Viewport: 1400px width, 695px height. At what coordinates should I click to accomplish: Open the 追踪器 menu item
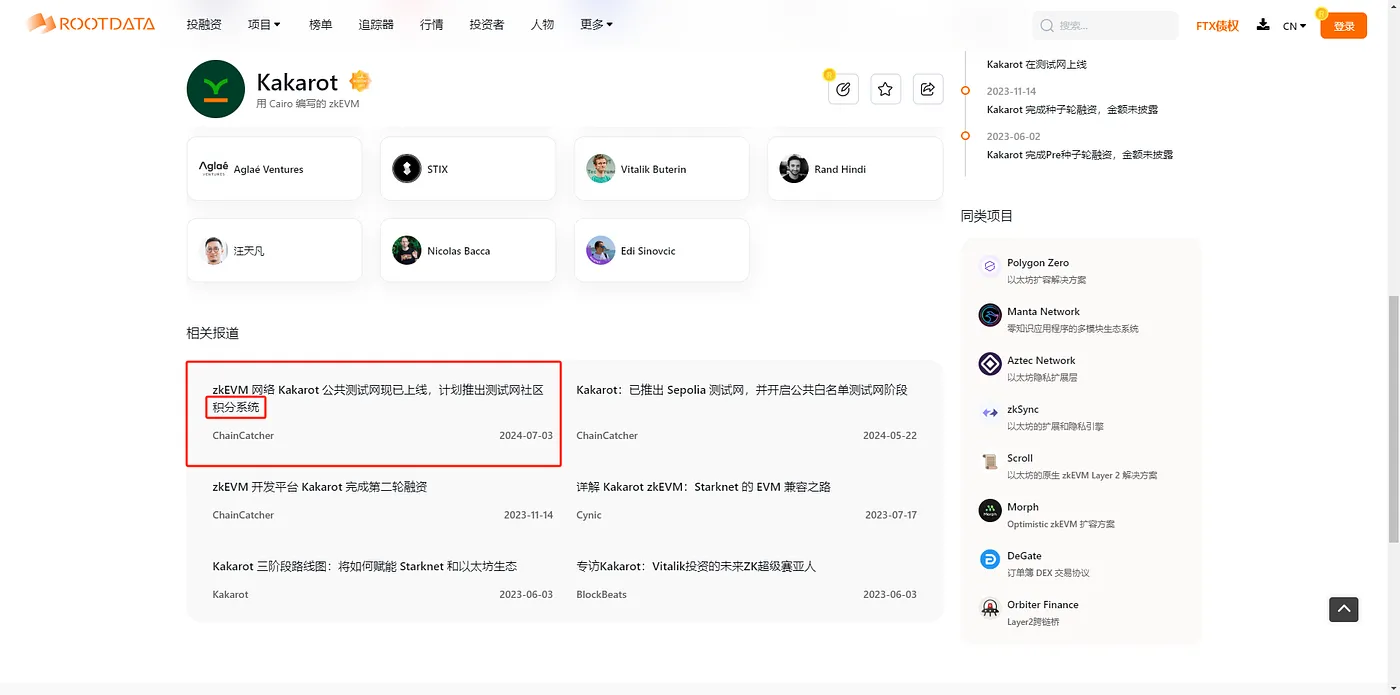click(376, 25)
